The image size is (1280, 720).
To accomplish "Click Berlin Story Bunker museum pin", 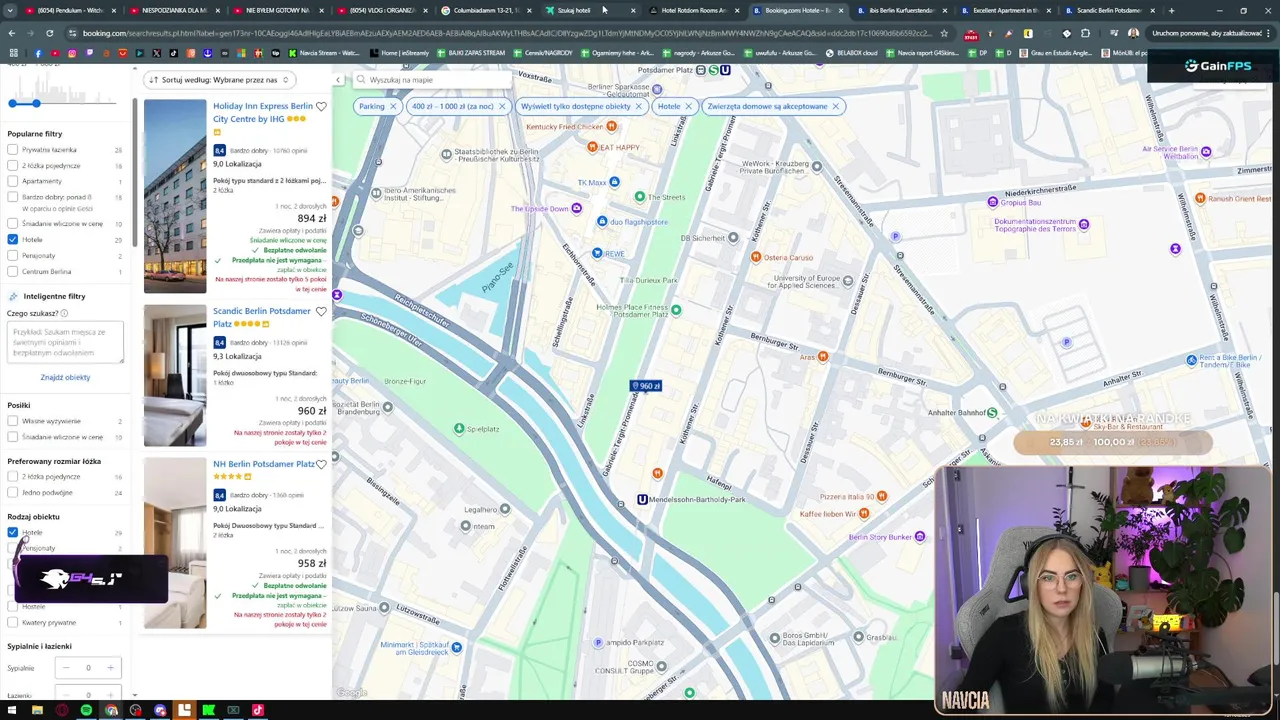I will pos(920,537).
